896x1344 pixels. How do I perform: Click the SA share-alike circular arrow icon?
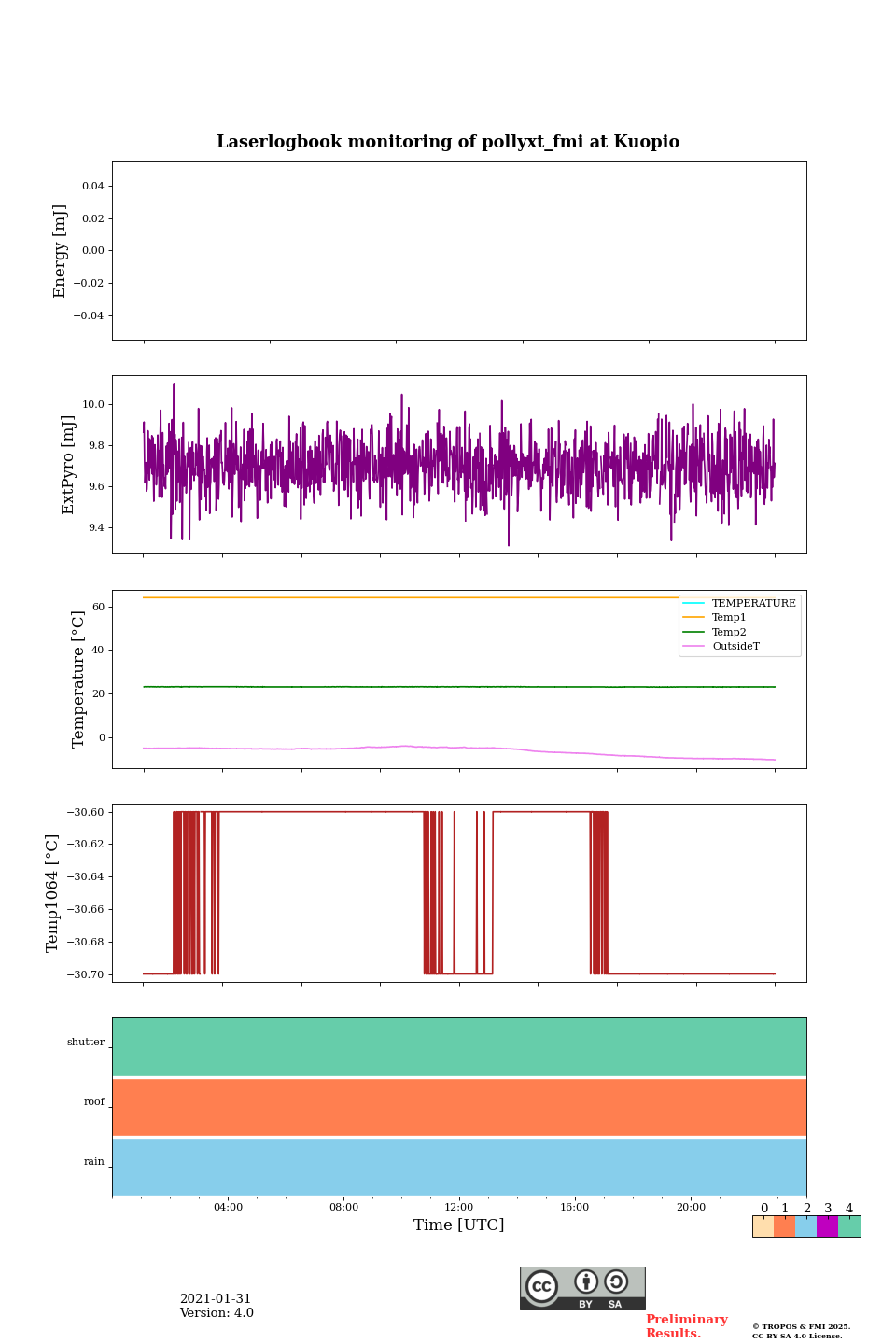pos(616,1281)
